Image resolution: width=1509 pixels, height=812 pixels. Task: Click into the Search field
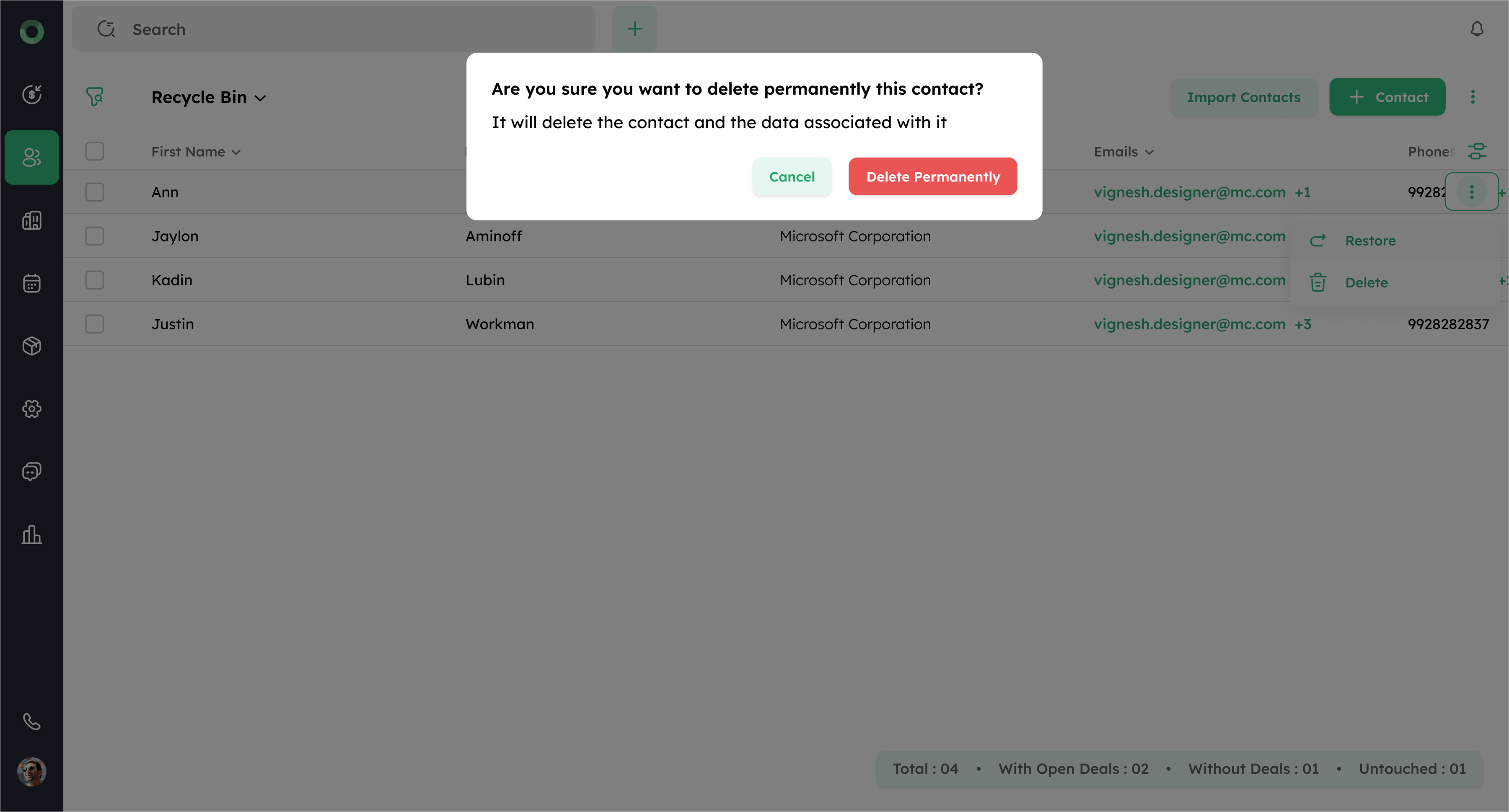click(352, 29)
